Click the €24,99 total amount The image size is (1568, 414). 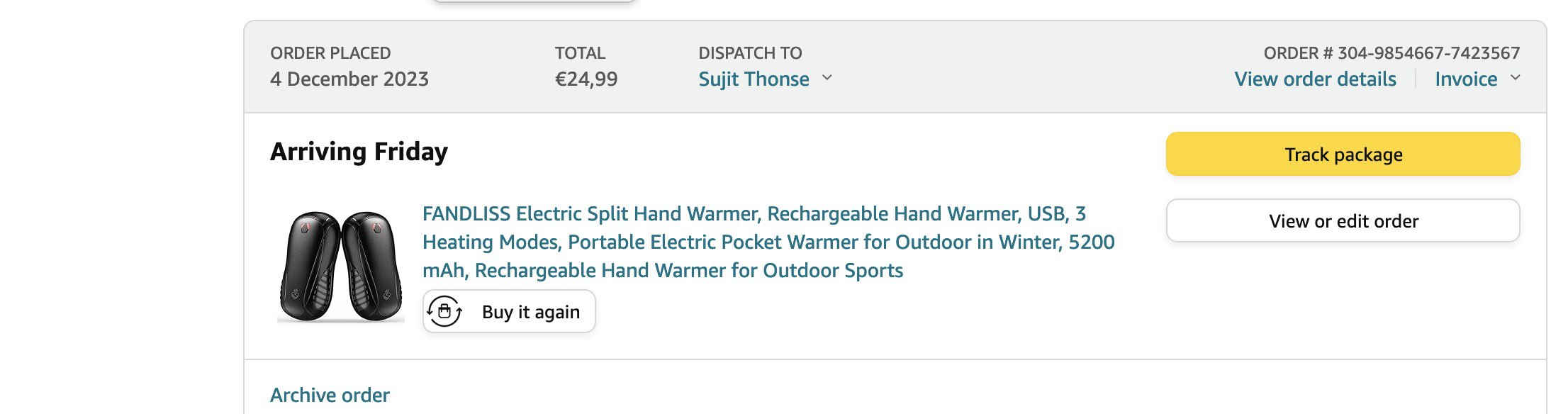pyautogui.click(x=586, y=79)
